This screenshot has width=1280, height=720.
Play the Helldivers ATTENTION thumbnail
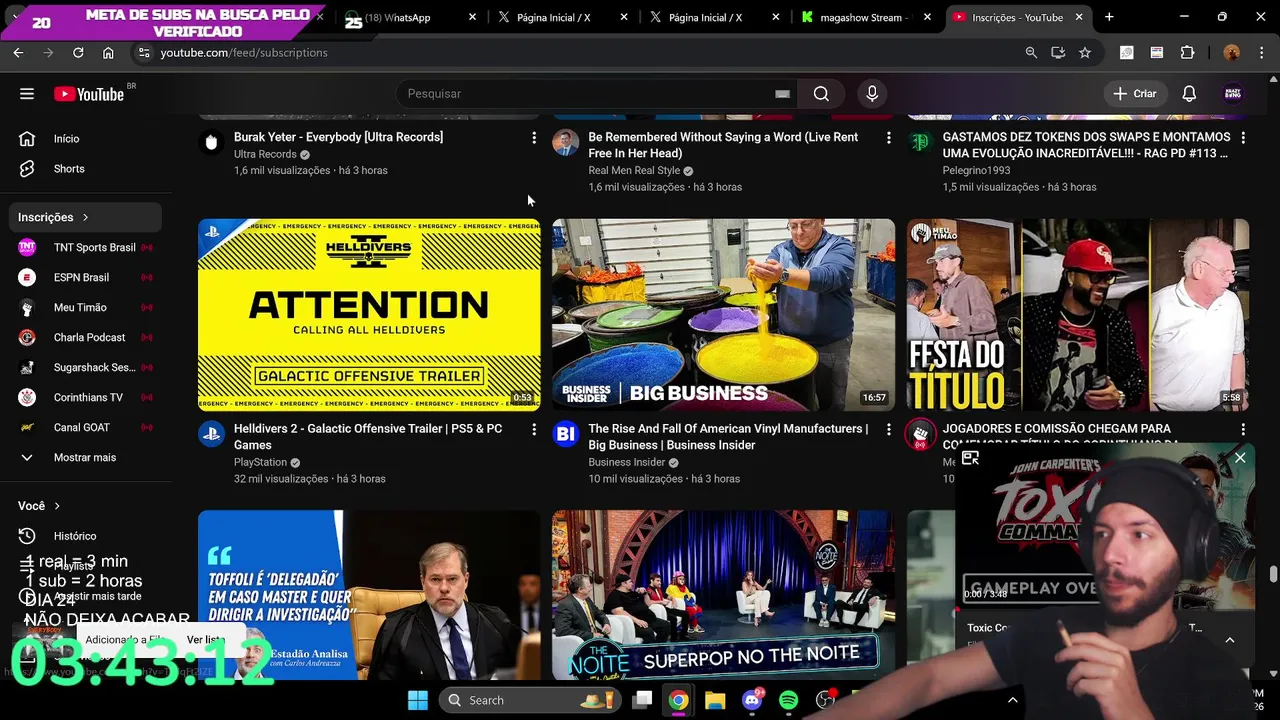point(369,315)
